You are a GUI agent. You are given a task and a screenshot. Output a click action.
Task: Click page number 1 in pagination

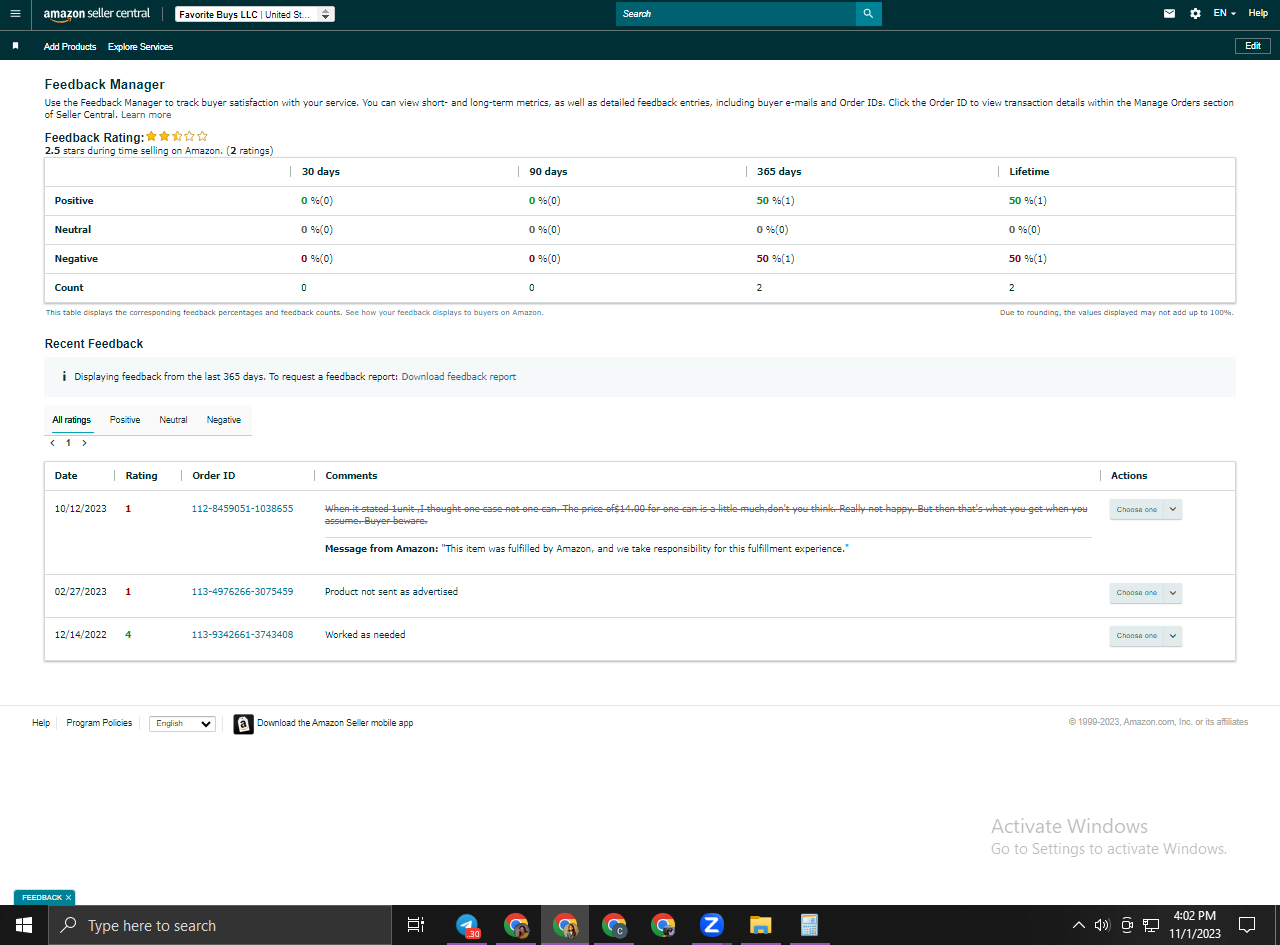click(68, 442)
